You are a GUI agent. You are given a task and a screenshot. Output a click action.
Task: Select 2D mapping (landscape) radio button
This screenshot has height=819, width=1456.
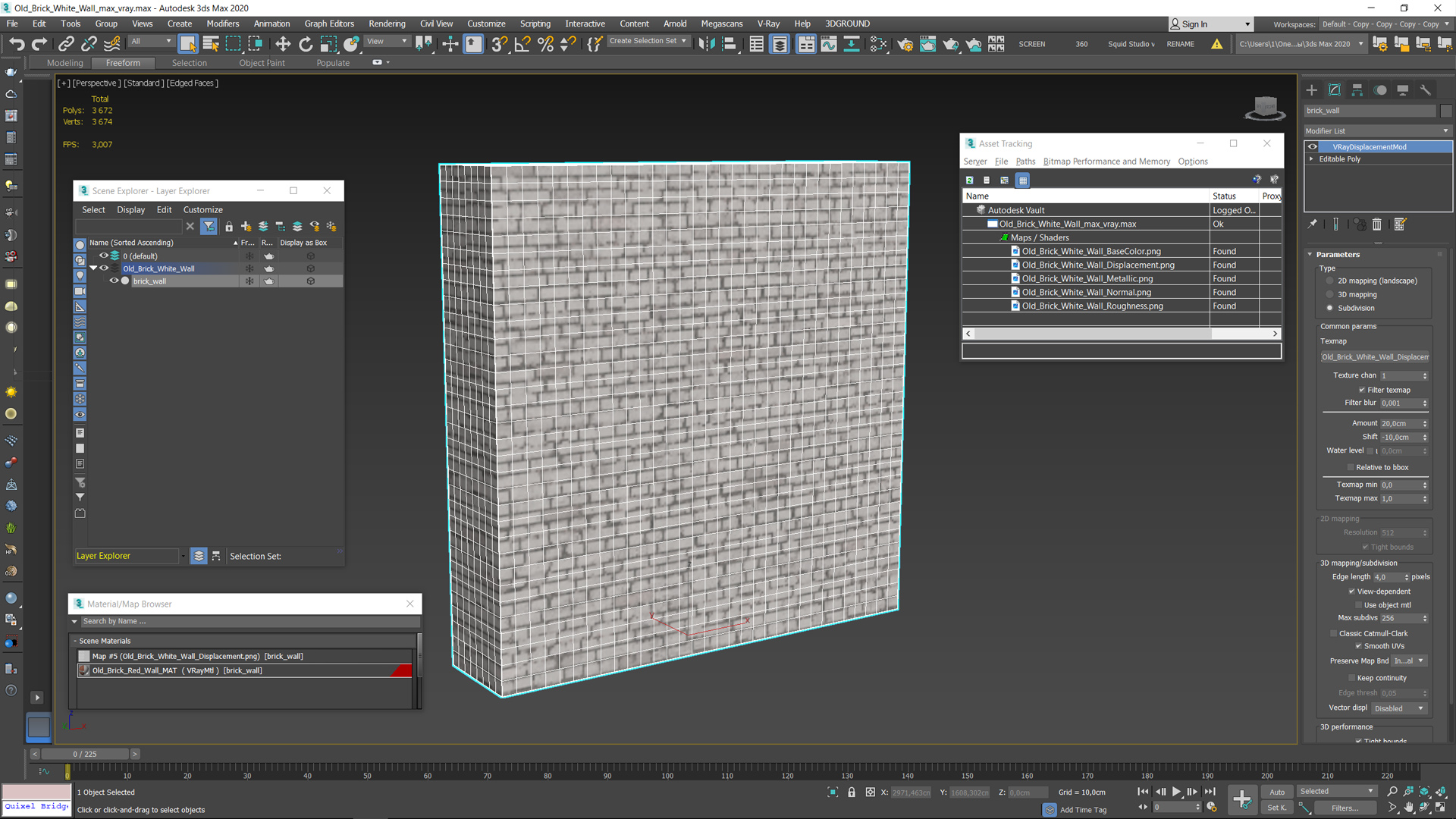point(1329,281)
